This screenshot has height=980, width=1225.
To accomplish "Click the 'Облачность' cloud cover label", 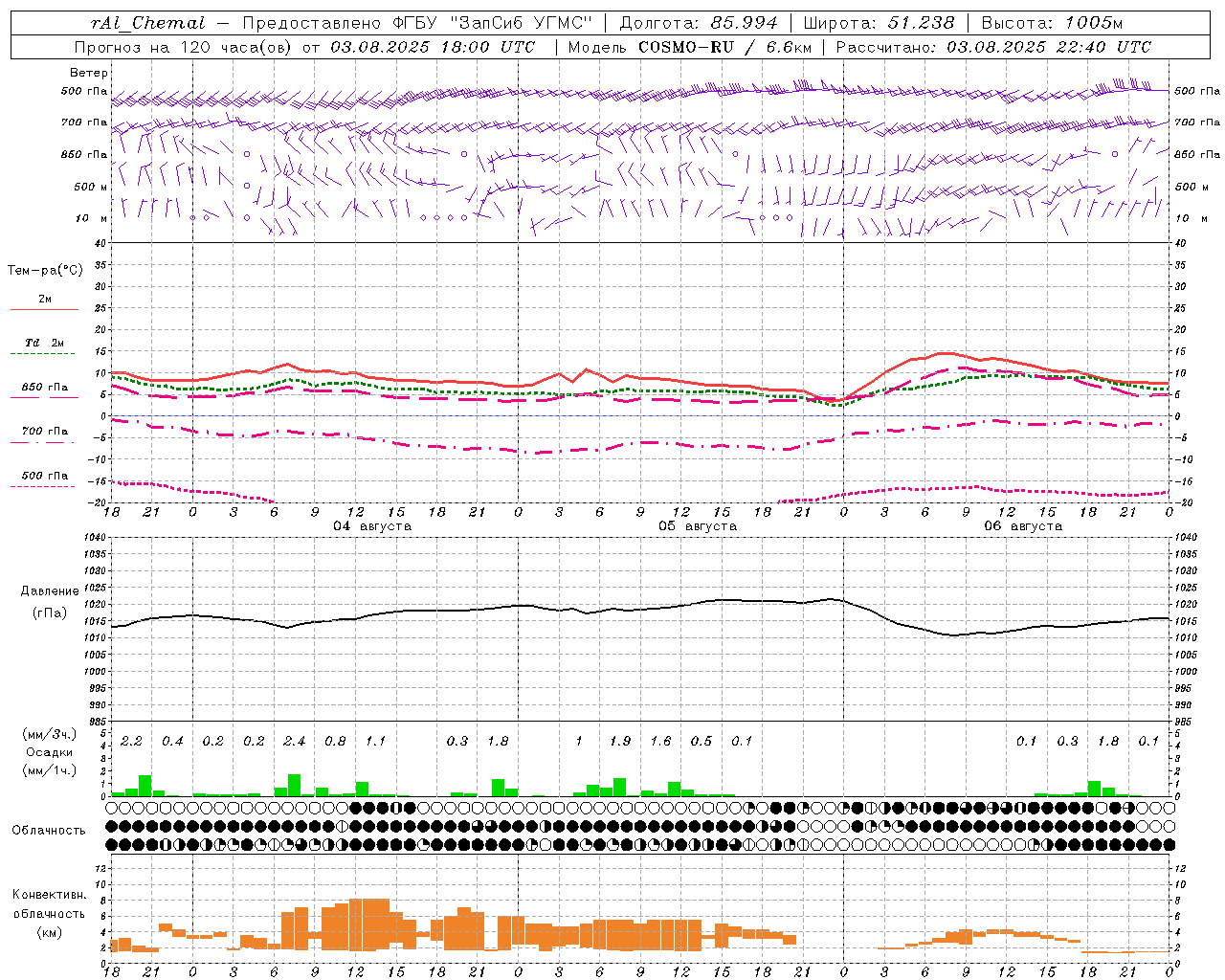I will [x=49, y=830].
